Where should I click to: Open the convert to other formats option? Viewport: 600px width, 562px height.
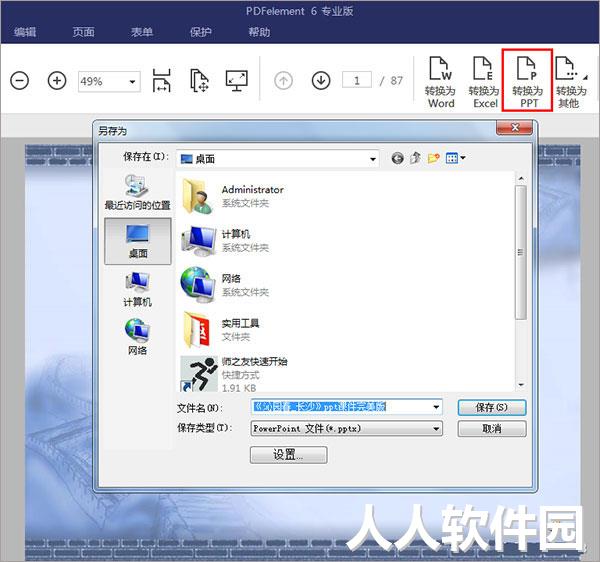coord(571,82)
